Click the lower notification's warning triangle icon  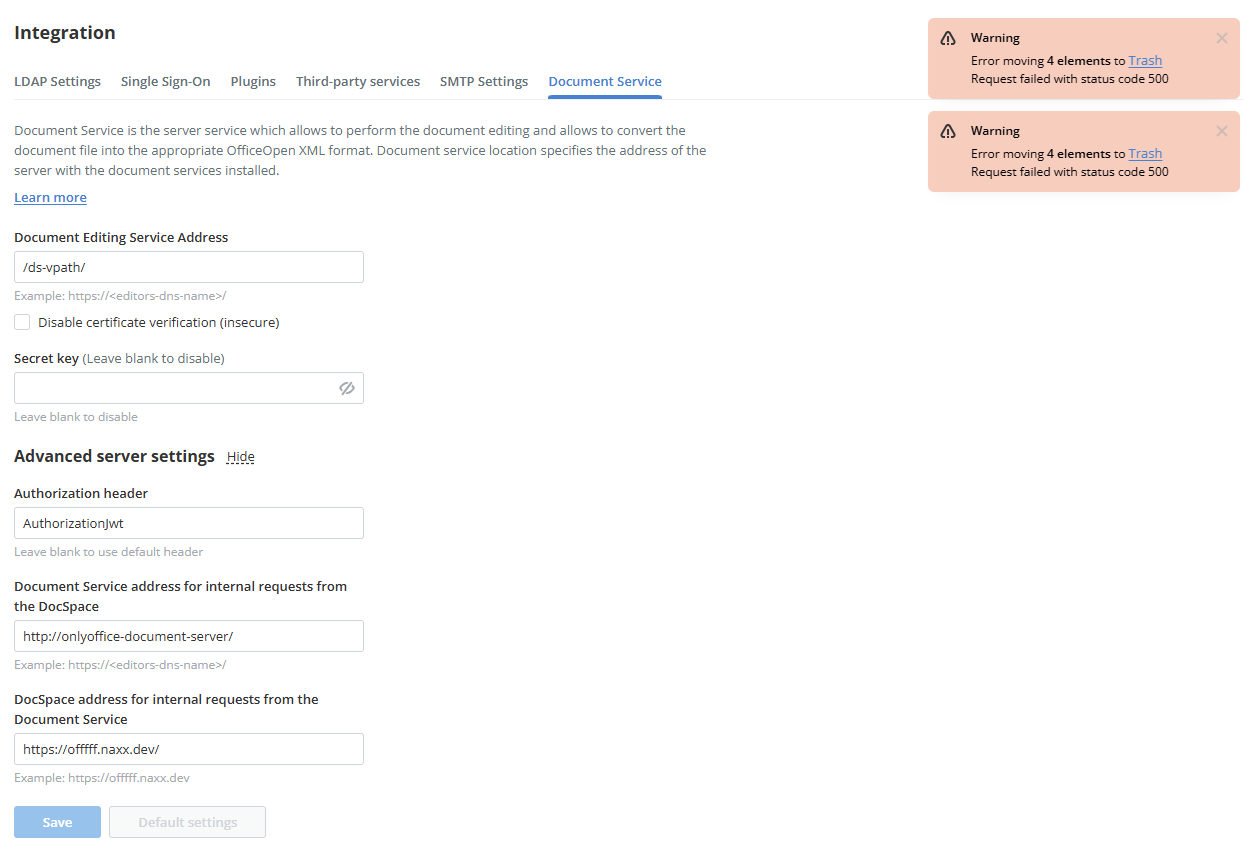click(x=948, y=131)
